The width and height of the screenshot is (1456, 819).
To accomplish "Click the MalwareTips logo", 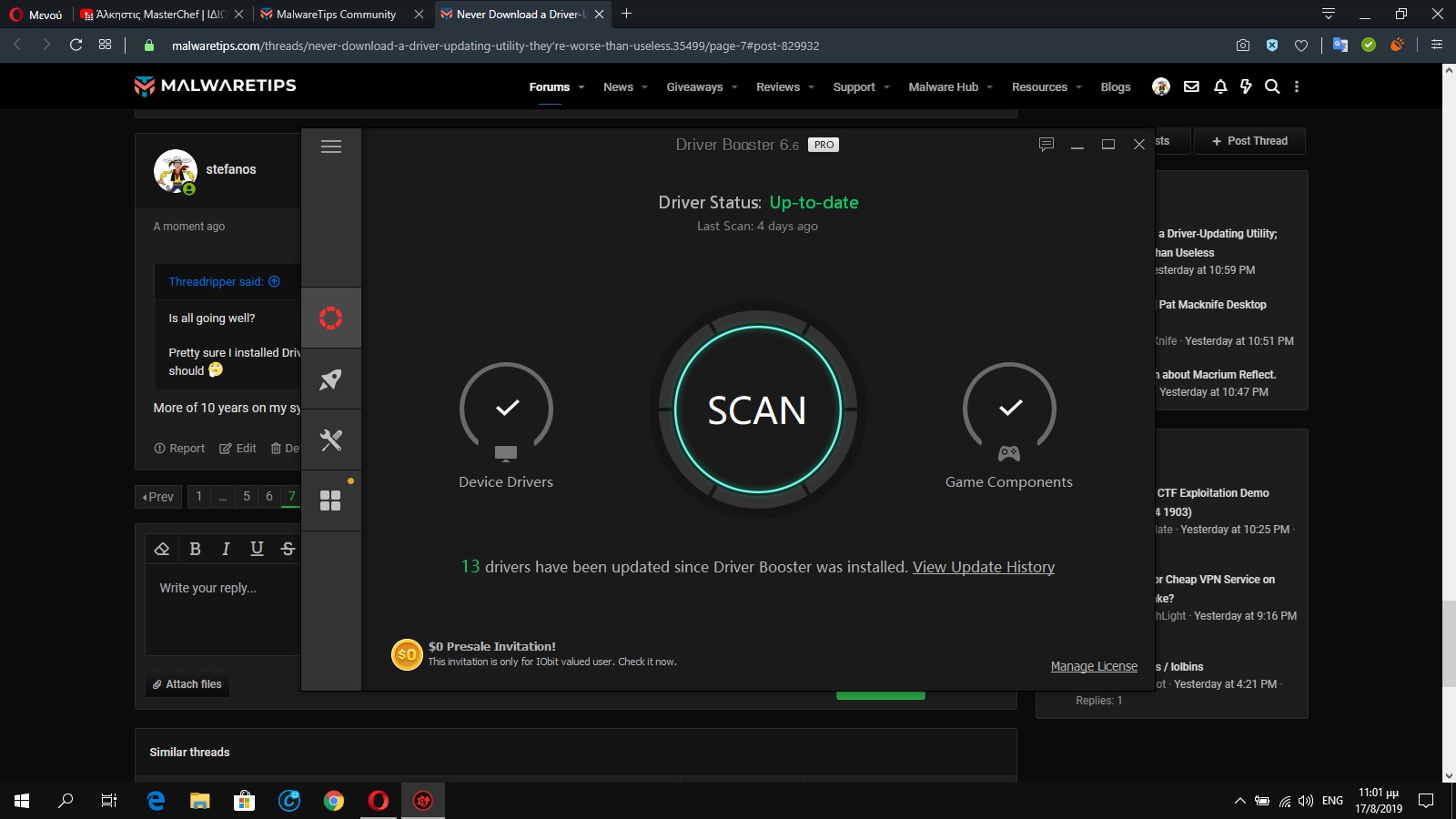I will [x=216, y=86].
